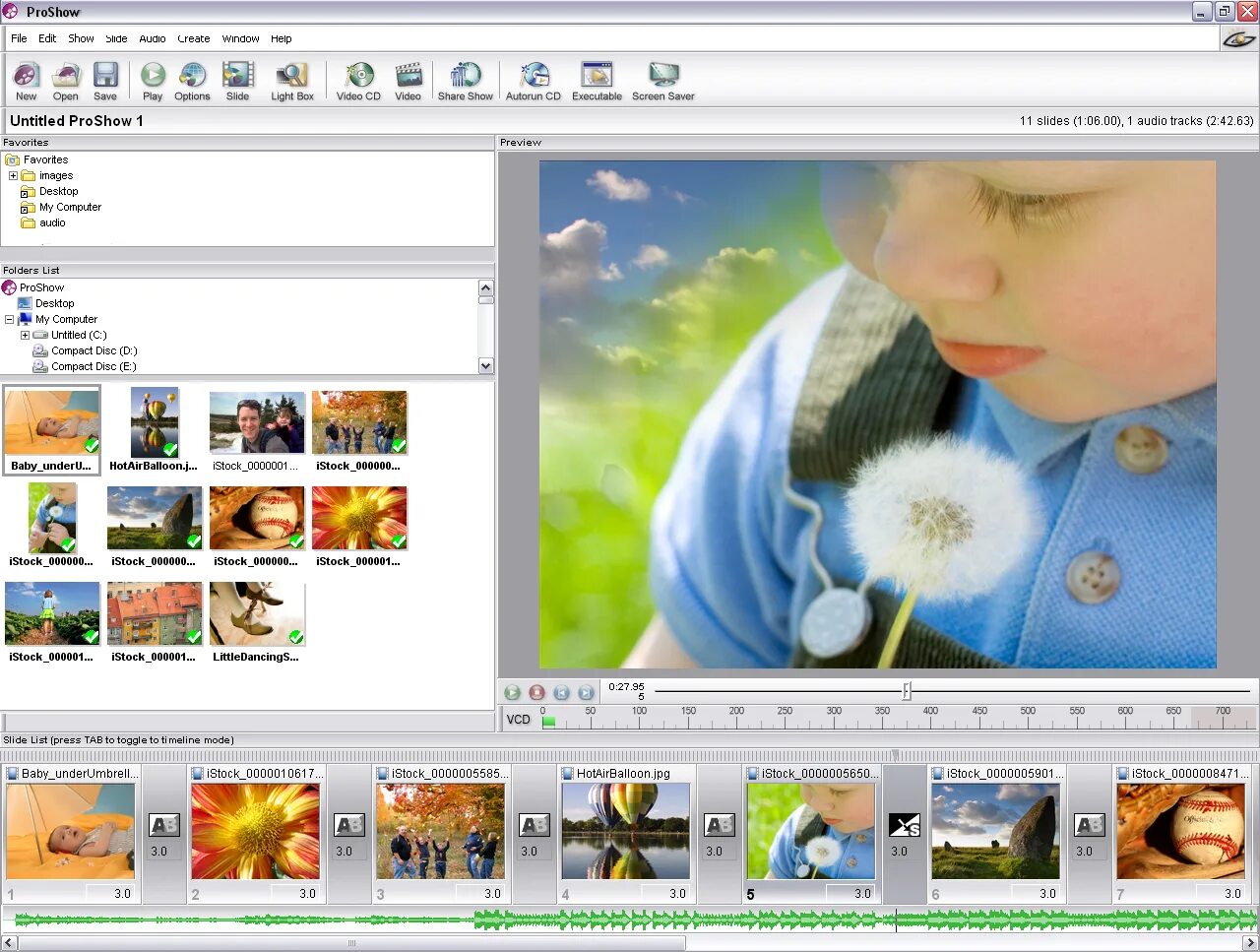Click the Slide toolbar icon

coord(237,81)
